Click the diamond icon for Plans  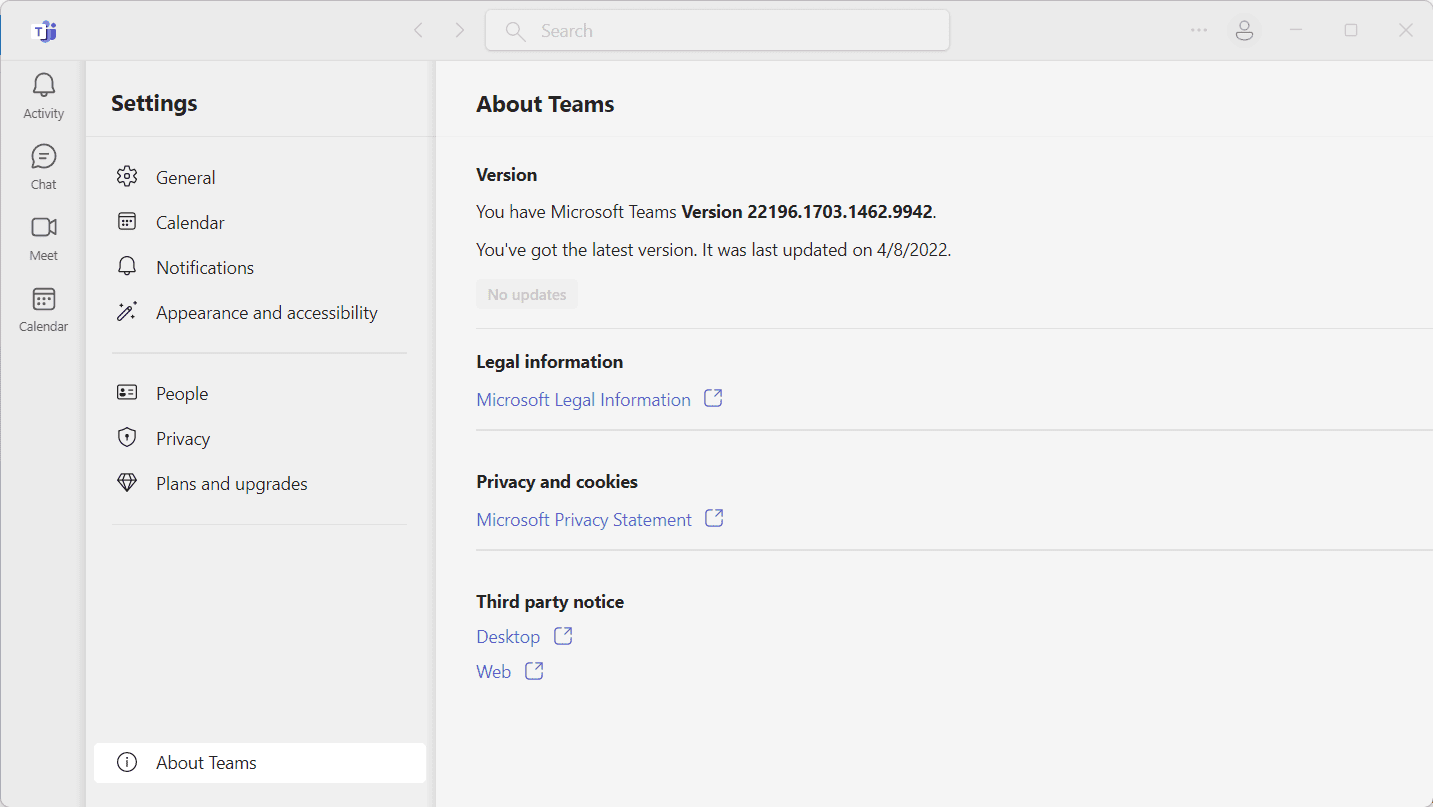(127, 483)
